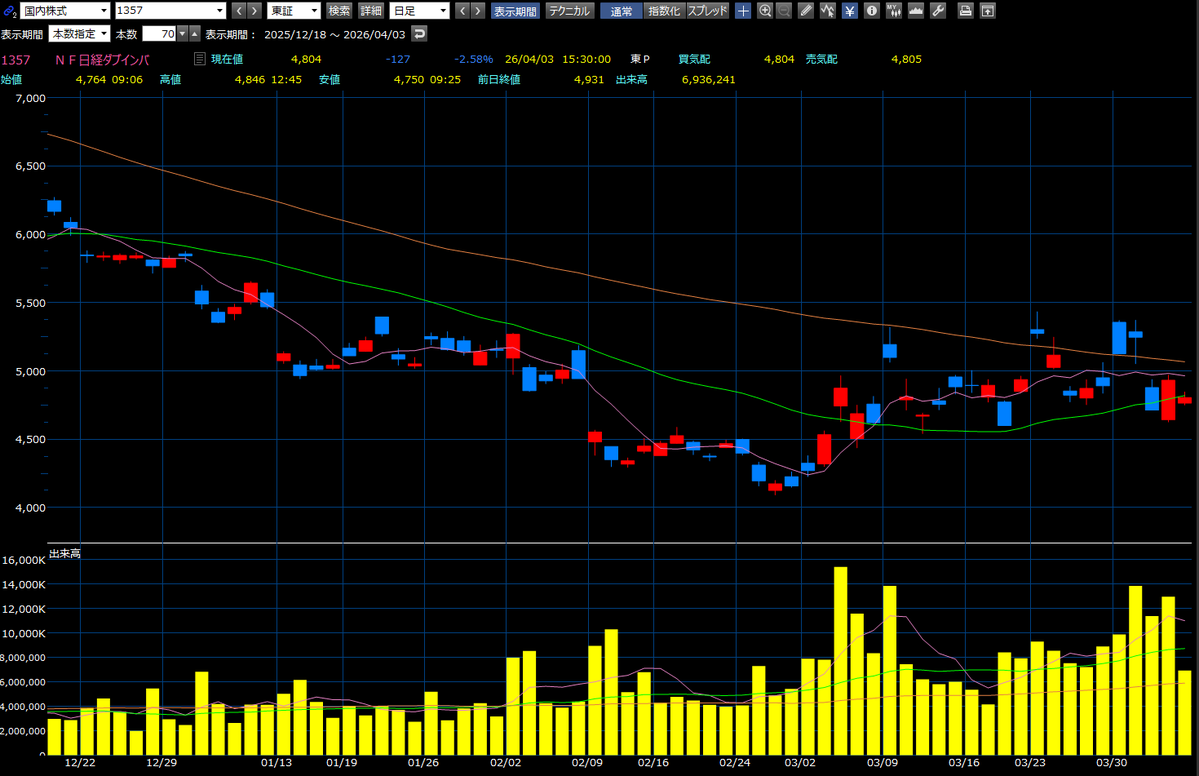Click the information circle icon
The height and width of the screenshot is (776, 1199).
pos(872,11)
